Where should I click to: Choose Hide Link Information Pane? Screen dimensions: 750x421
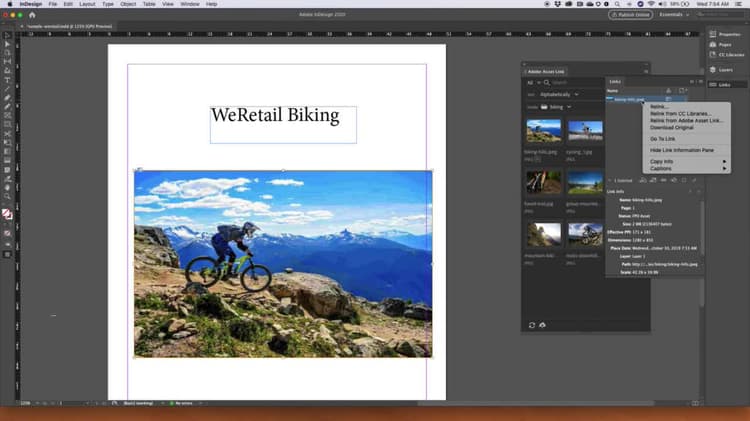(x=687, y=150)
